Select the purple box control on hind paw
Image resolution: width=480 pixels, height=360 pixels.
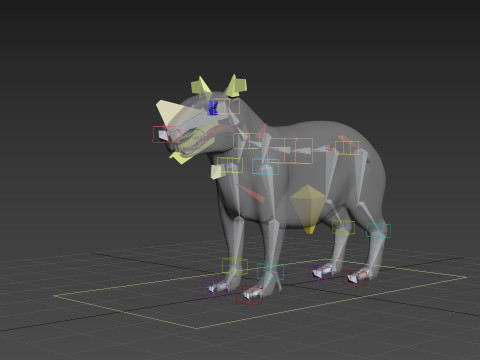coord(320,273)
